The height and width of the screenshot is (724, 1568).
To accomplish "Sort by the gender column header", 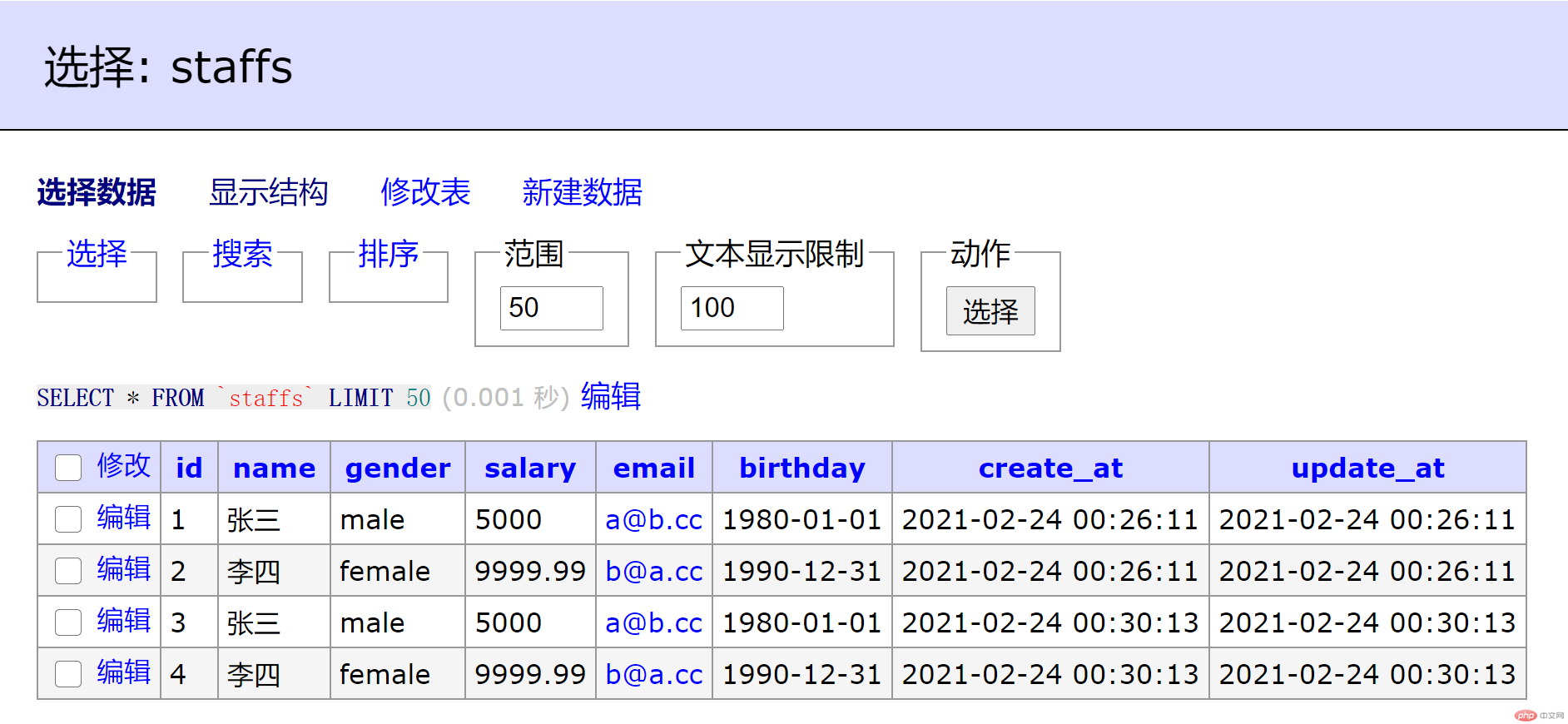I will pos(398,469).
